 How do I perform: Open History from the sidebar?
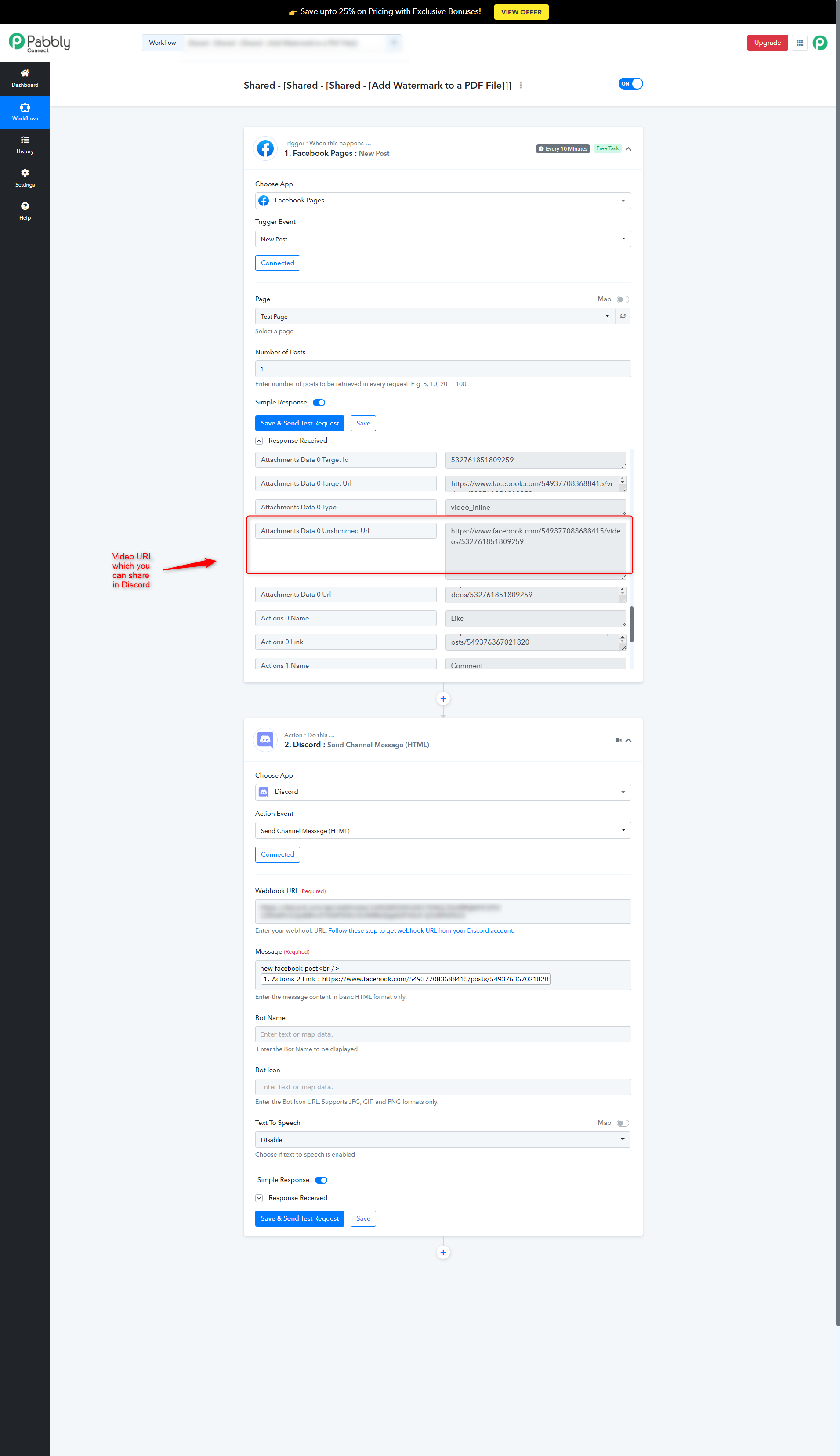25,144
